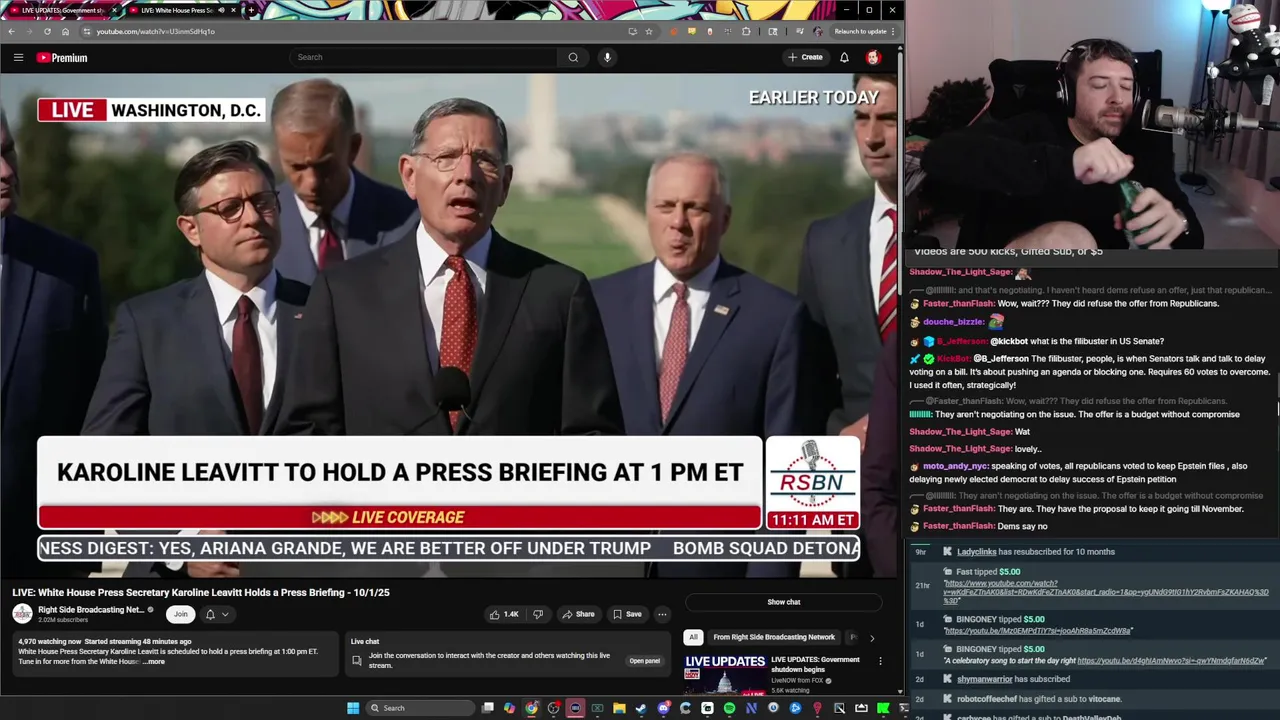Open Steam from the taskbar
This screenshot has height=720, width=1280.
(x=641, y=708)
